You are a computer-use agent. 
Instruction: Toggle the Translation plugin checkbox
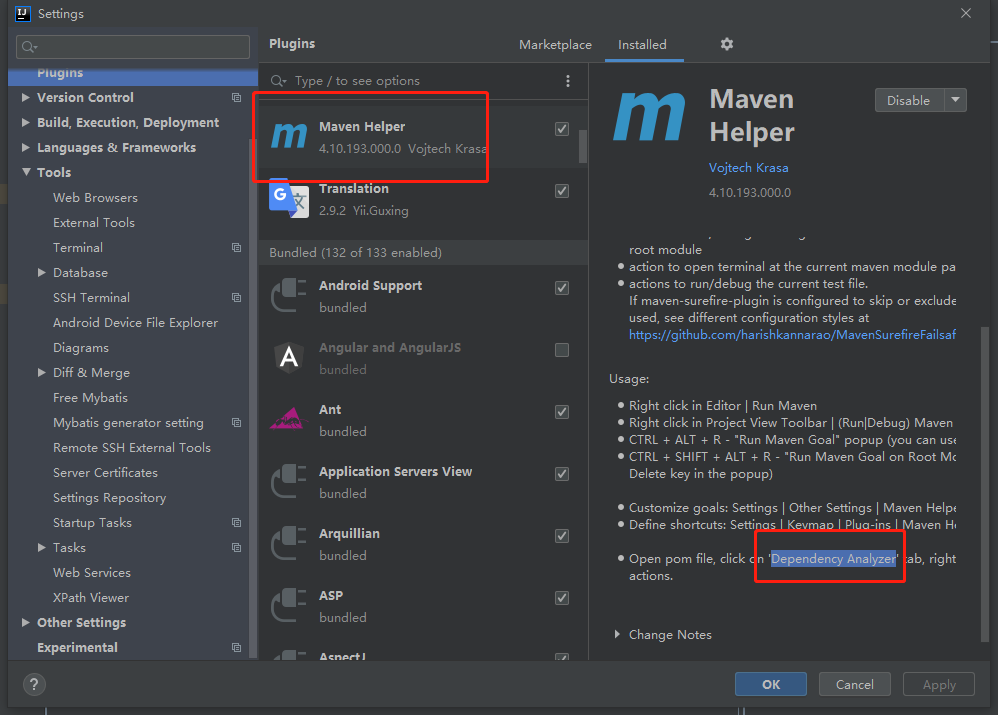pyautogui.click(x=562, y=191)
